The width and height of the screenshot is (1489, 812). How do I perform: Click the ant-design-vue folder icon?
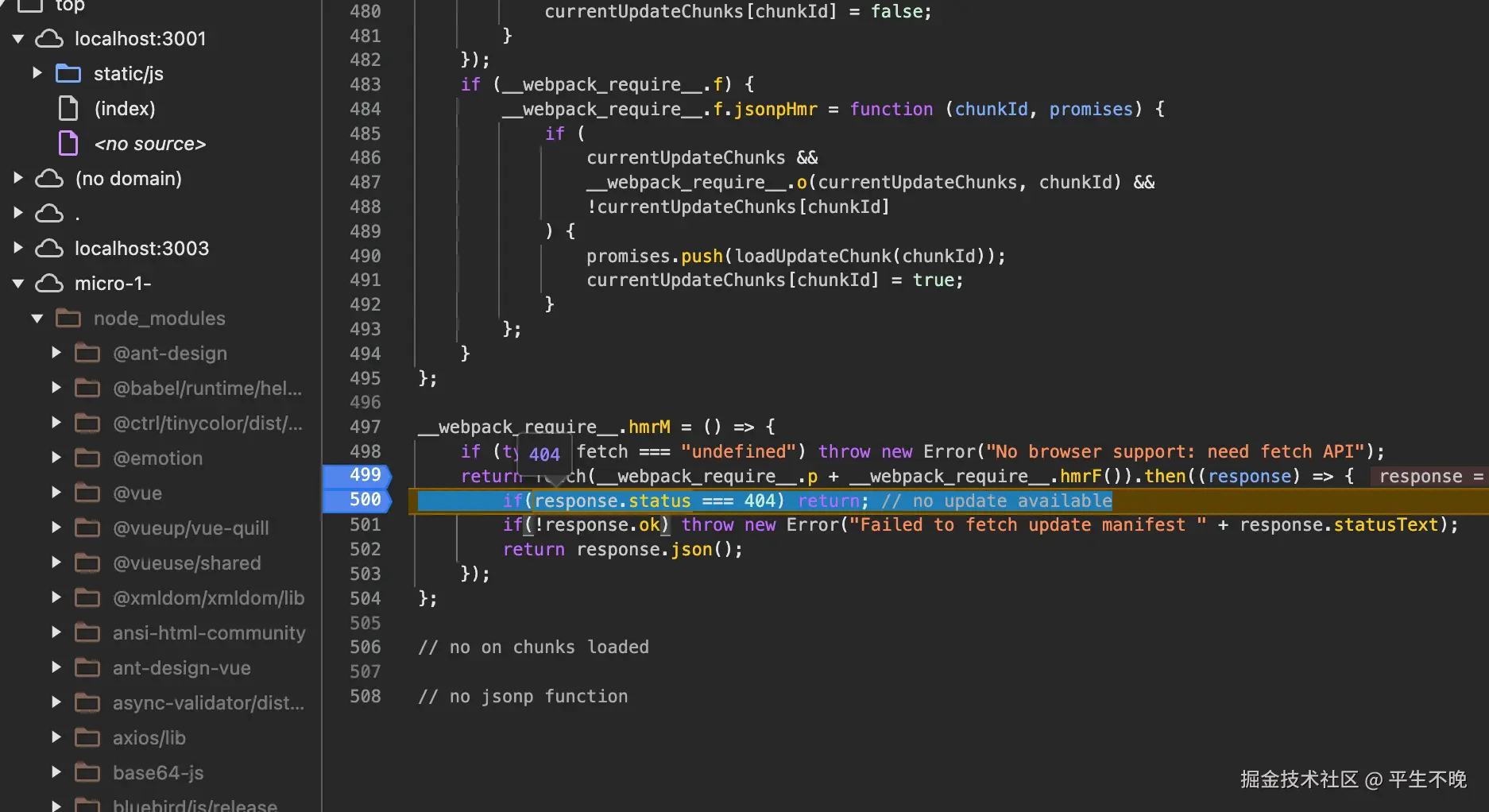click(x=87, y=668)
